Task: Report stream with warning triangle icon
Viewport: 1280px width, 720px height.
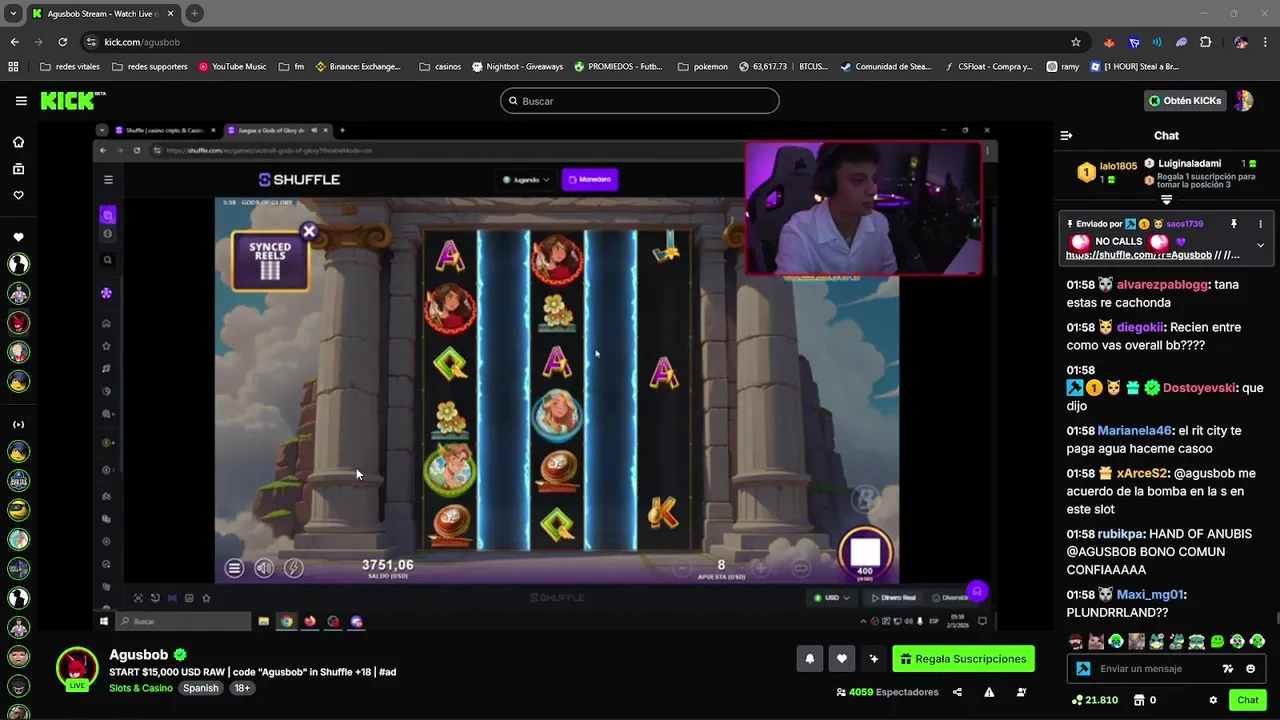Action: click(x=989, y=692)
